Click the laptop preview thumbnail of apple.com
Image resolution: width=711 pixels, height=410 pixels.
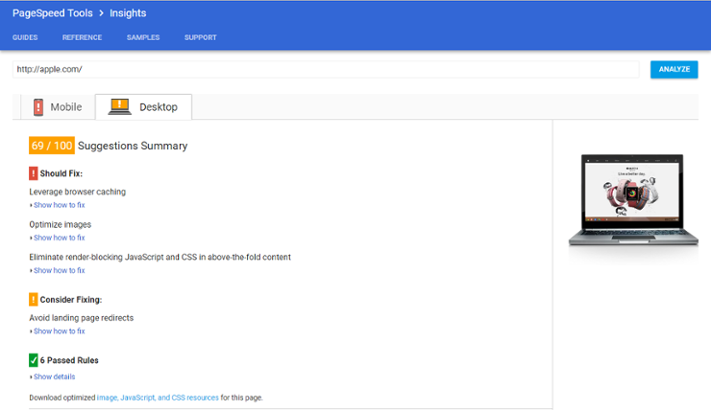(633, 200)
